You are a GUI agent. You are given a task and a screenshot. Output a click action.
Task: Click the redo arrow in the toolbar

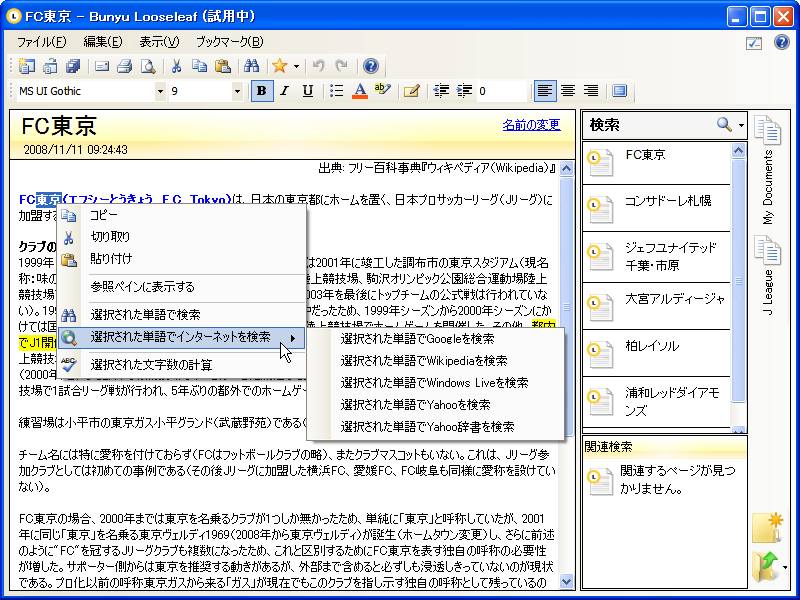click(342, 66)
